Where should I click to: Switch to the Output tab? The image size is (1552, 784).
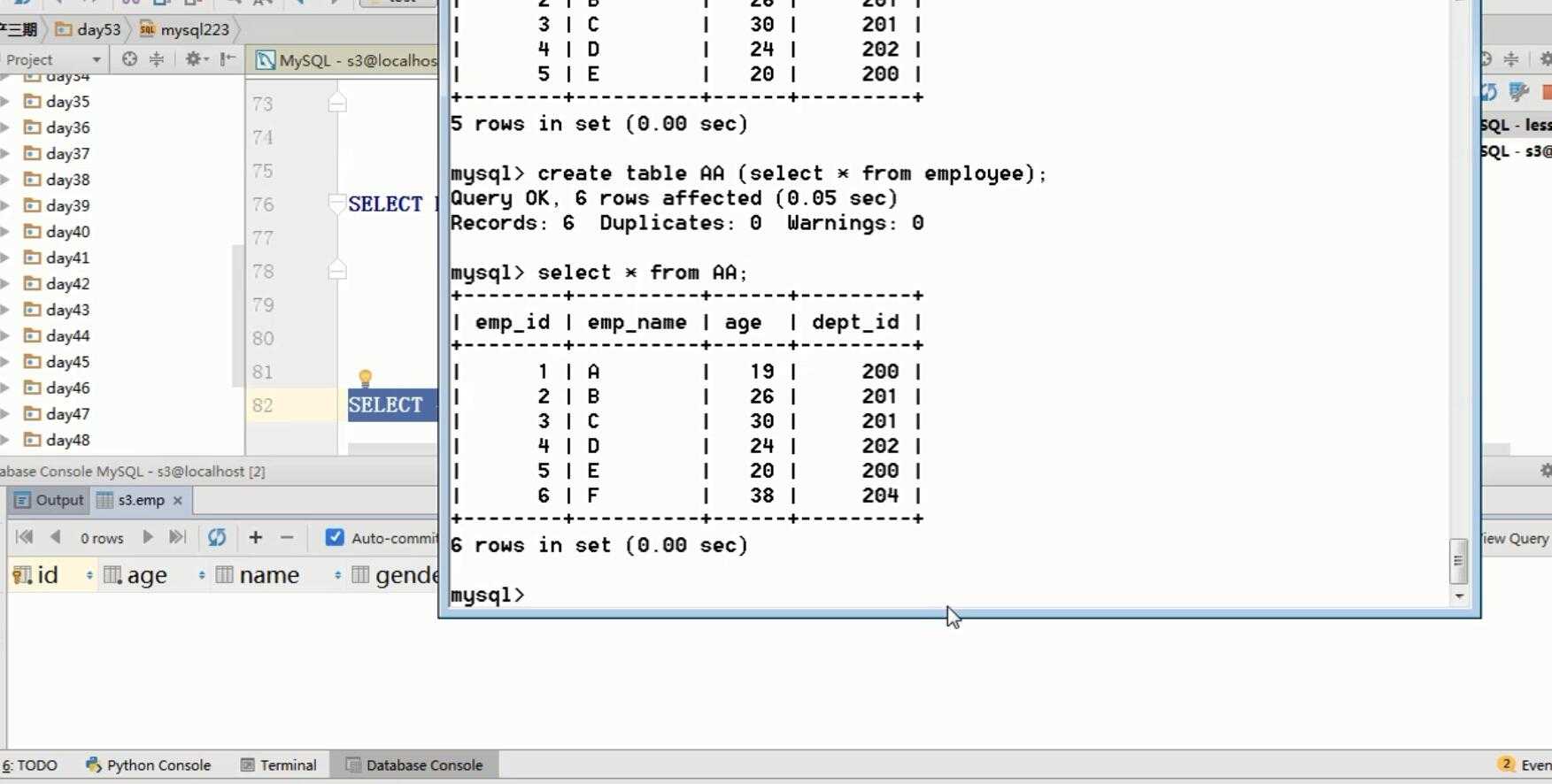(x=50, y=500)
